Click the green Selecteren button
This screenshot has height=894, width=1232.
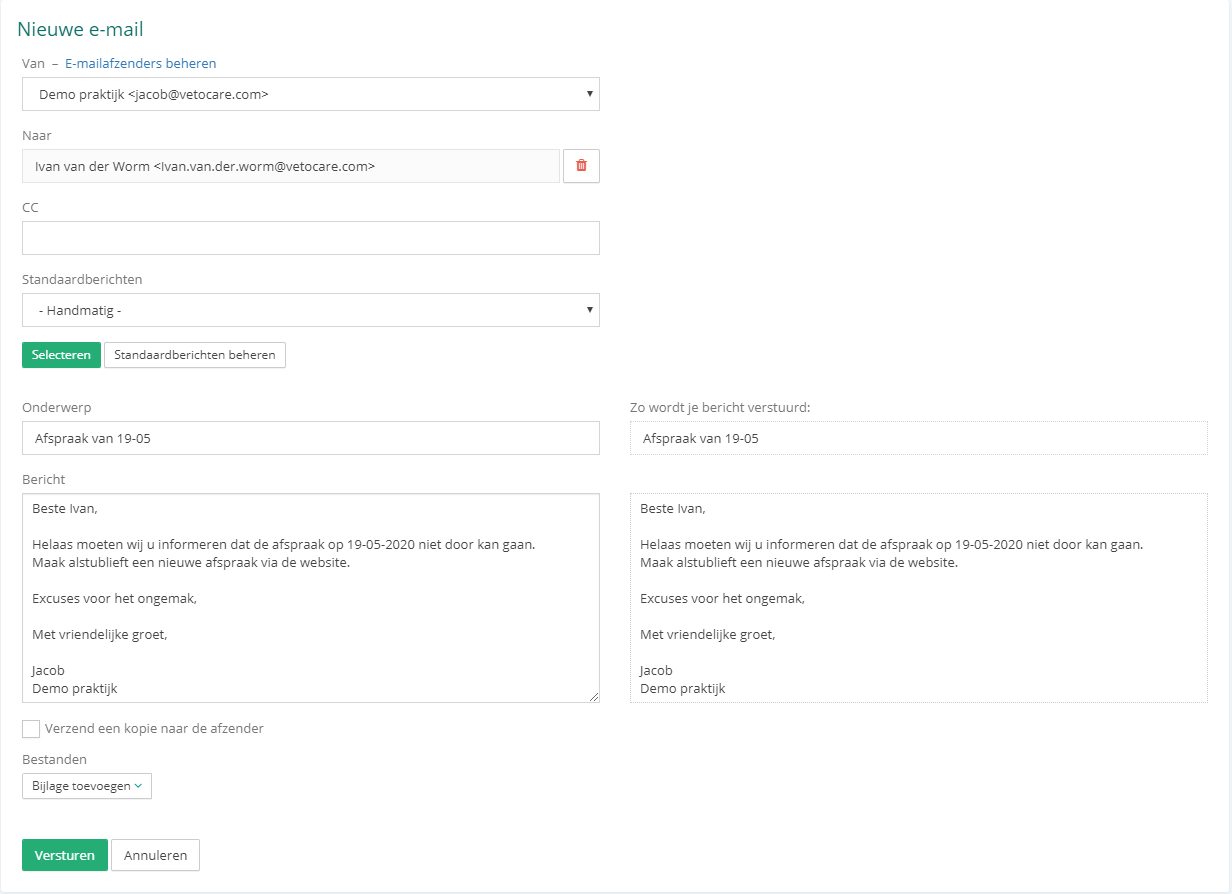(61, 355)
